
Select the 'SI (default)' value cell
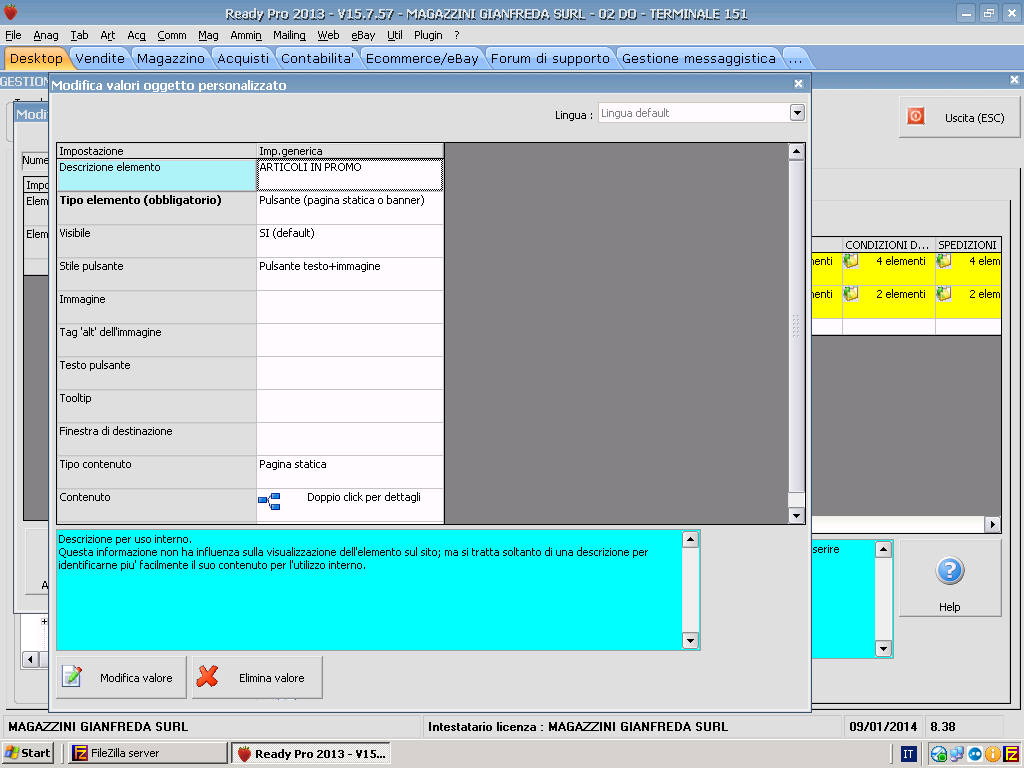[x=350, y=241]
